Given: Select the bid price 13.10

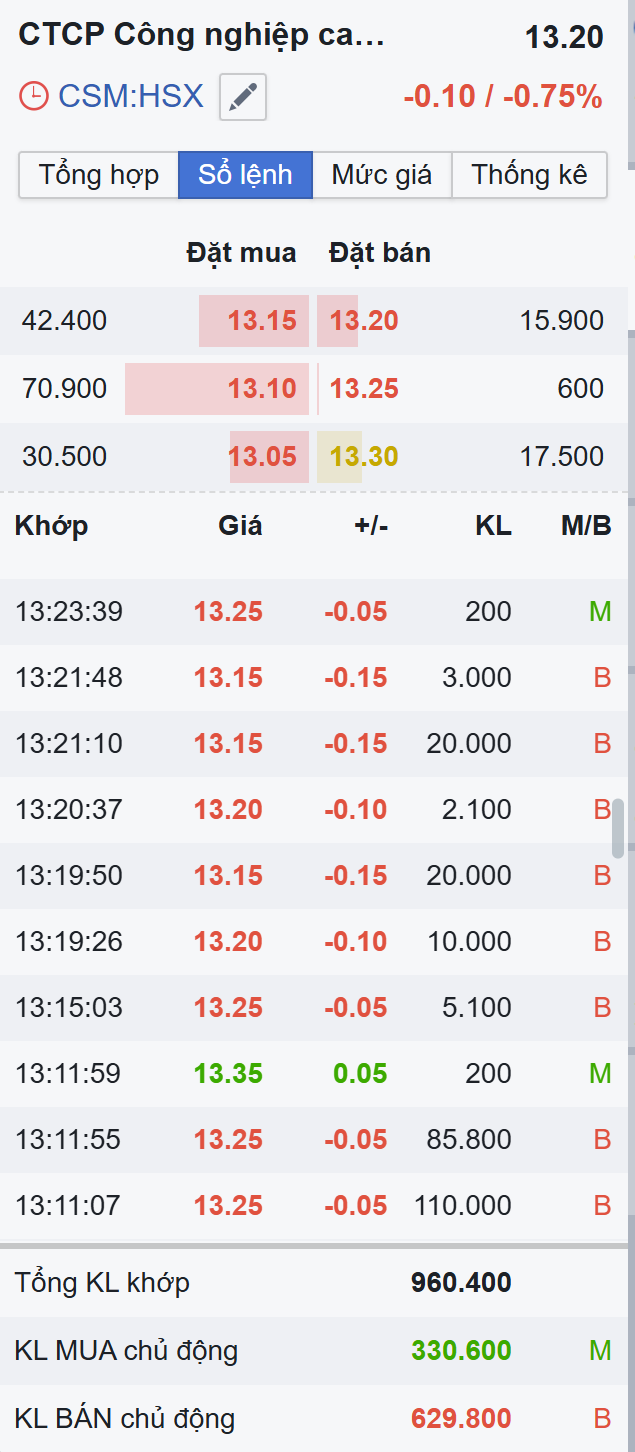Looking at the screenshot, I should point(262,388).
